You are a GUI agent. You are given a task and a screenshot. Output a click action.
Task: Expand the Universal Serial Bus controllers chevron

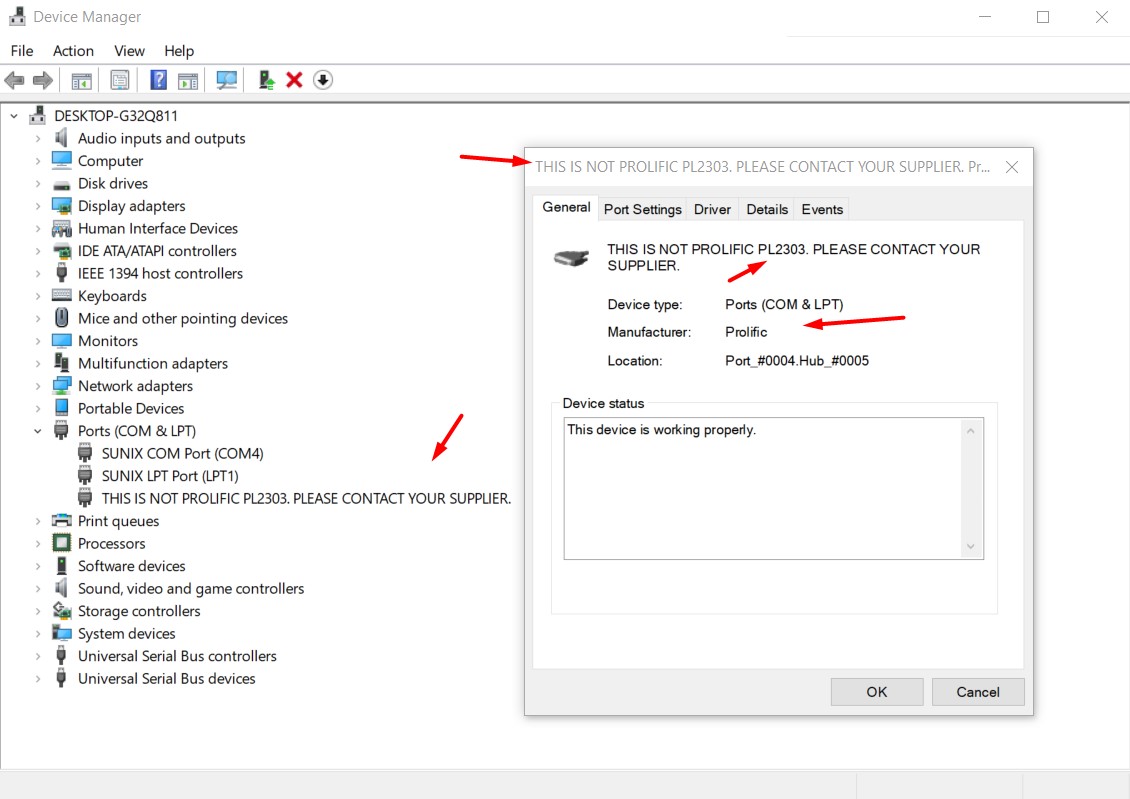[37, 656]
